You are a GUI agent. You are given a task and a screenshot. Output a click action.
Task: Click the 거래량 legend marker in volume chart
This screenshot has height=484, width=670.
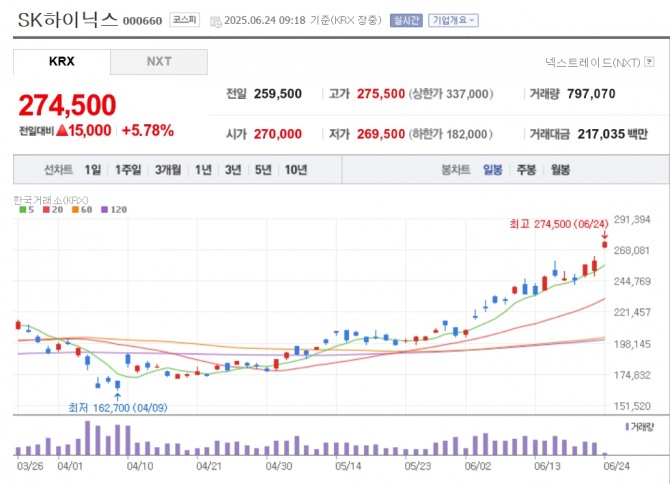point(626,426)
